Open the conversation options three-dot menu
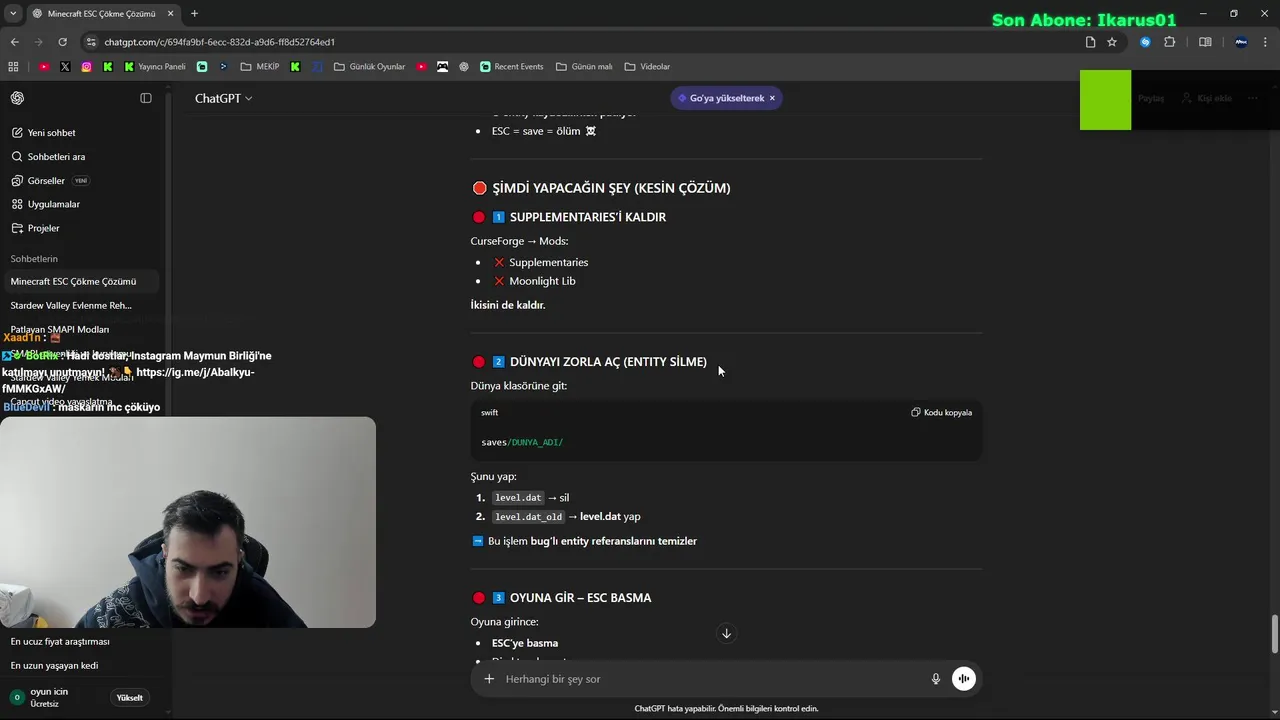 click(1252, 98)
